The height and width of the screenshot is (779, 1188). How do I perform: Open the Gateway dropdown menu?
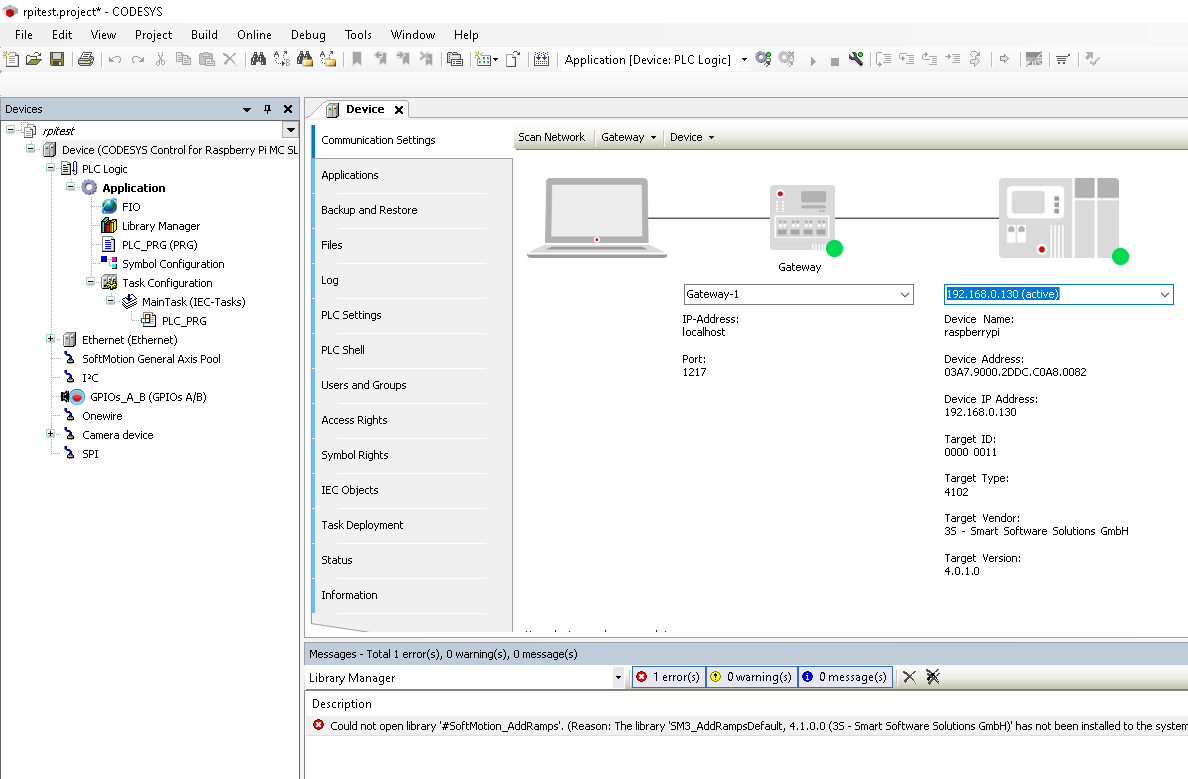coord(628,137)
